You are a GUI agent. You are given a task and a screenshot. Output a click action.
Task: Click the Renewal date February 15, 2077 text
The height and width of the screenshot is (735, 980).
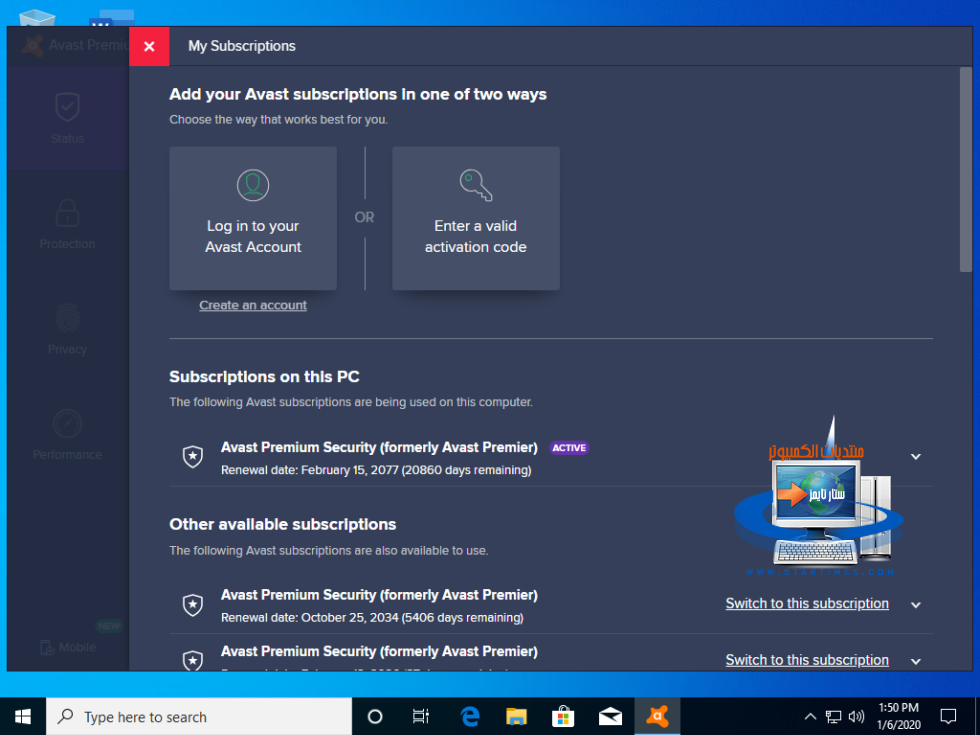(376, 470)
